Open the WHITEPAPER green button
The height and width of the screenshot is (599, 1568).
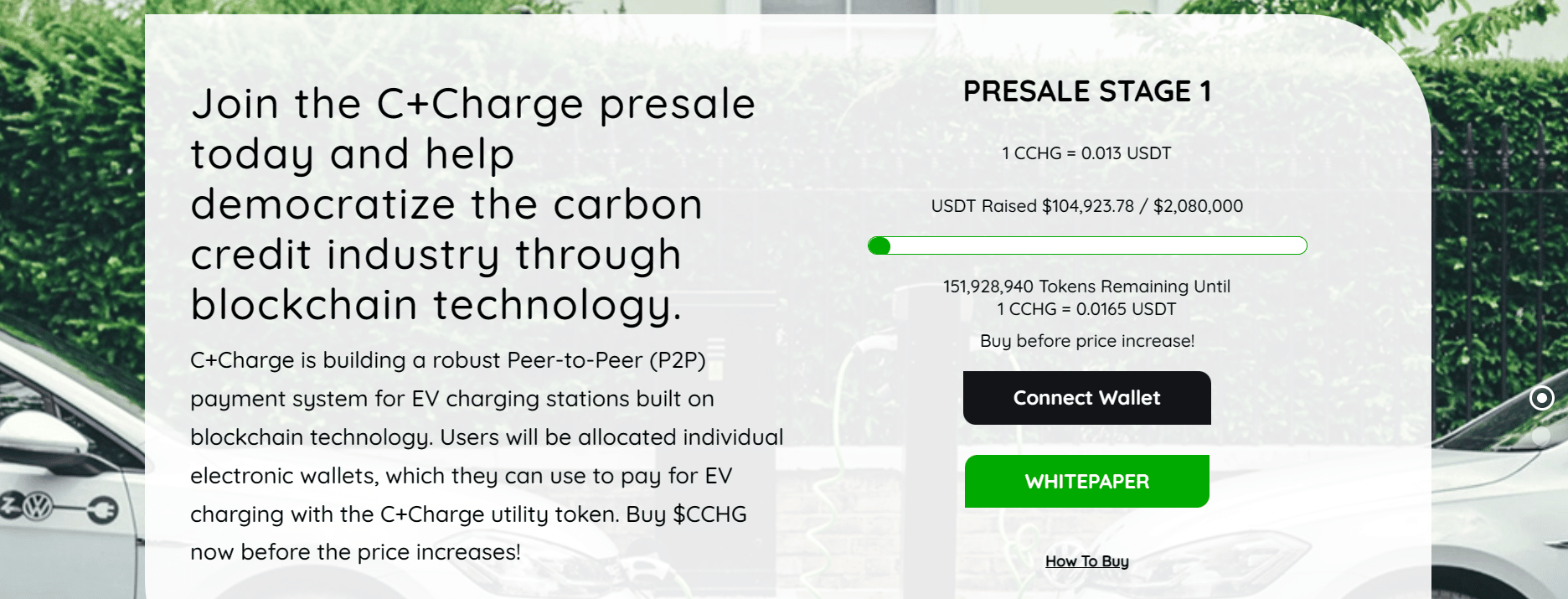point(1087,482)
